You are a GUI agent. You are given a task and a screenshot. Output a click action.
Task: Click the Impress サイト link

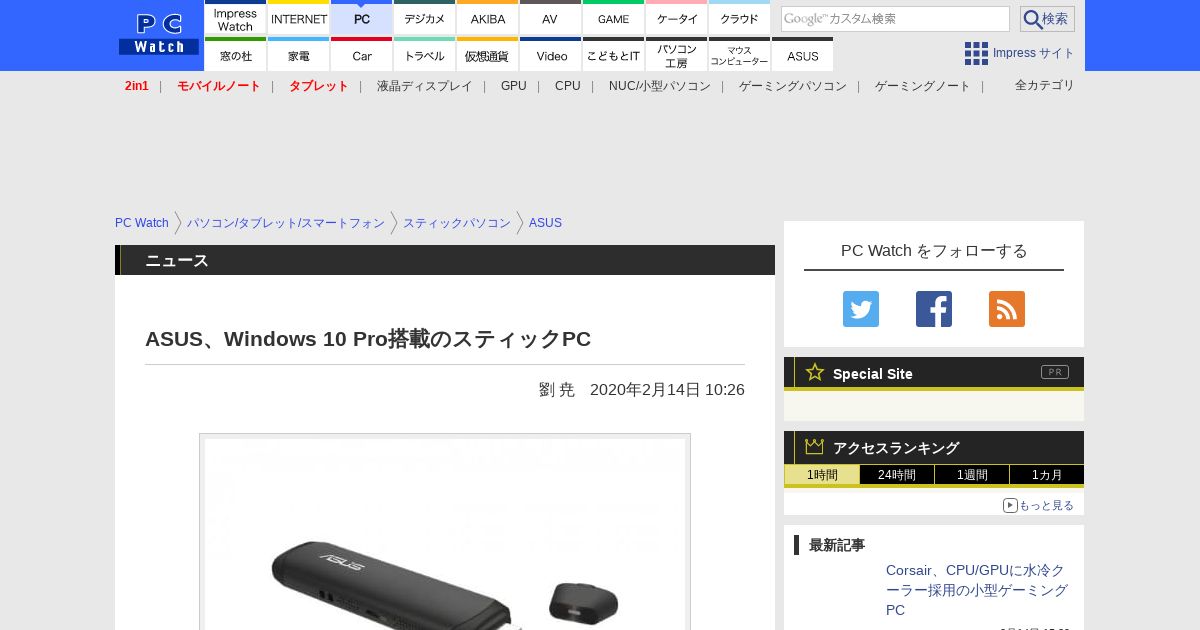pyautogui.click(x=1034, y=53)
